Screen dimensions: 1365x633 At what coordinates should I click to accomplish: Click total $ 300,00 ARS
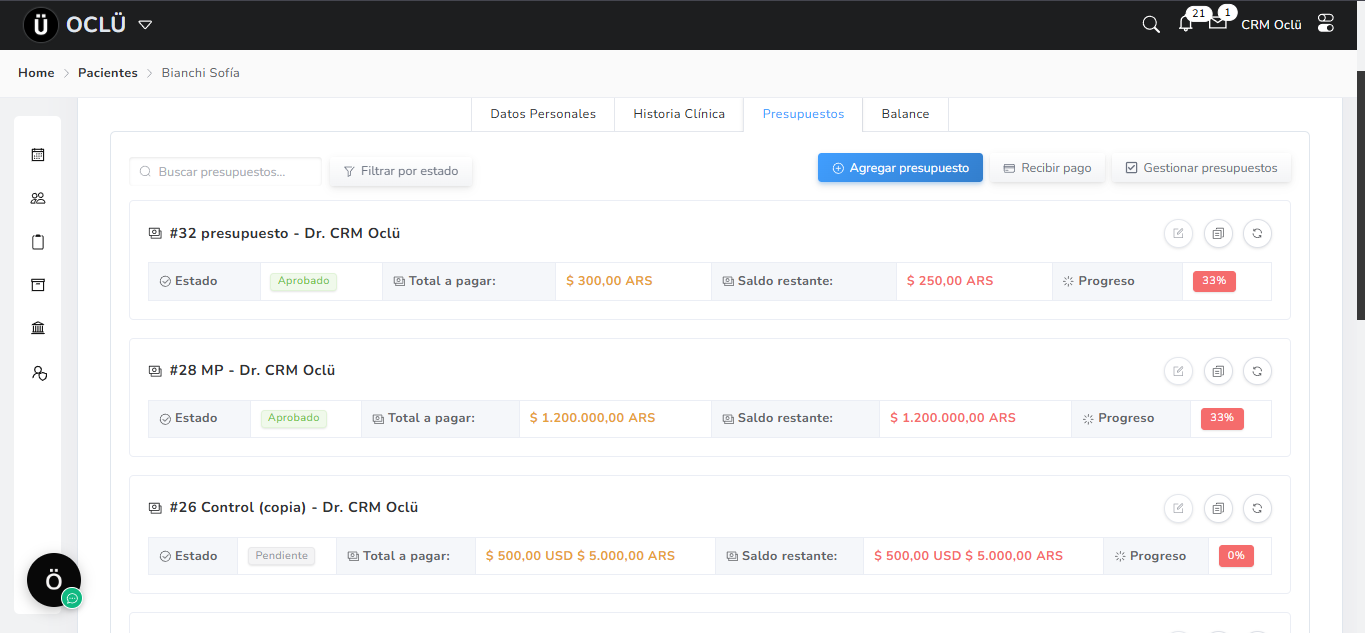click(x=609, y=281)
